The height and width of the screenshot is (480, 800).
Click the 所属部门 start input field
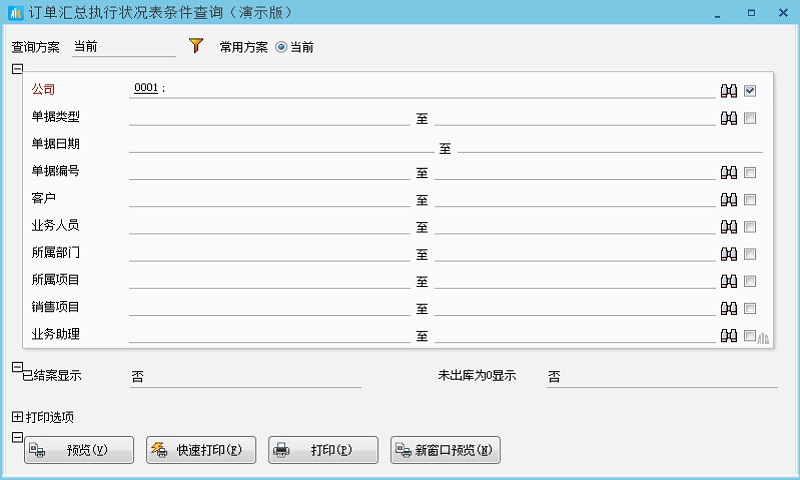coord(269,253)
